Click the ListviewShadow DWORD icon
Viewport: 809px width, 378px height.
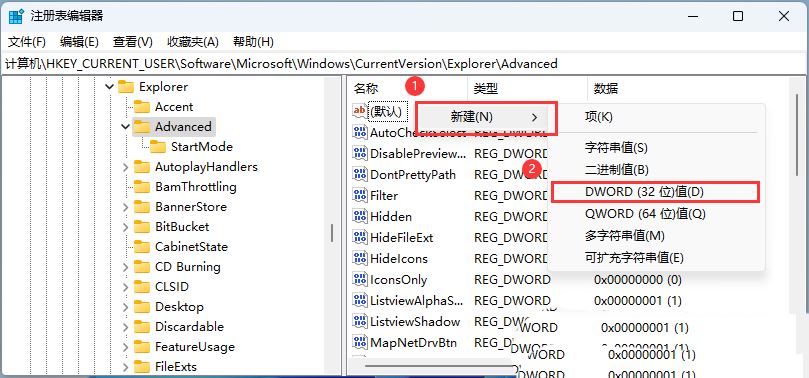pyautogui.click(x=360, y=321)
